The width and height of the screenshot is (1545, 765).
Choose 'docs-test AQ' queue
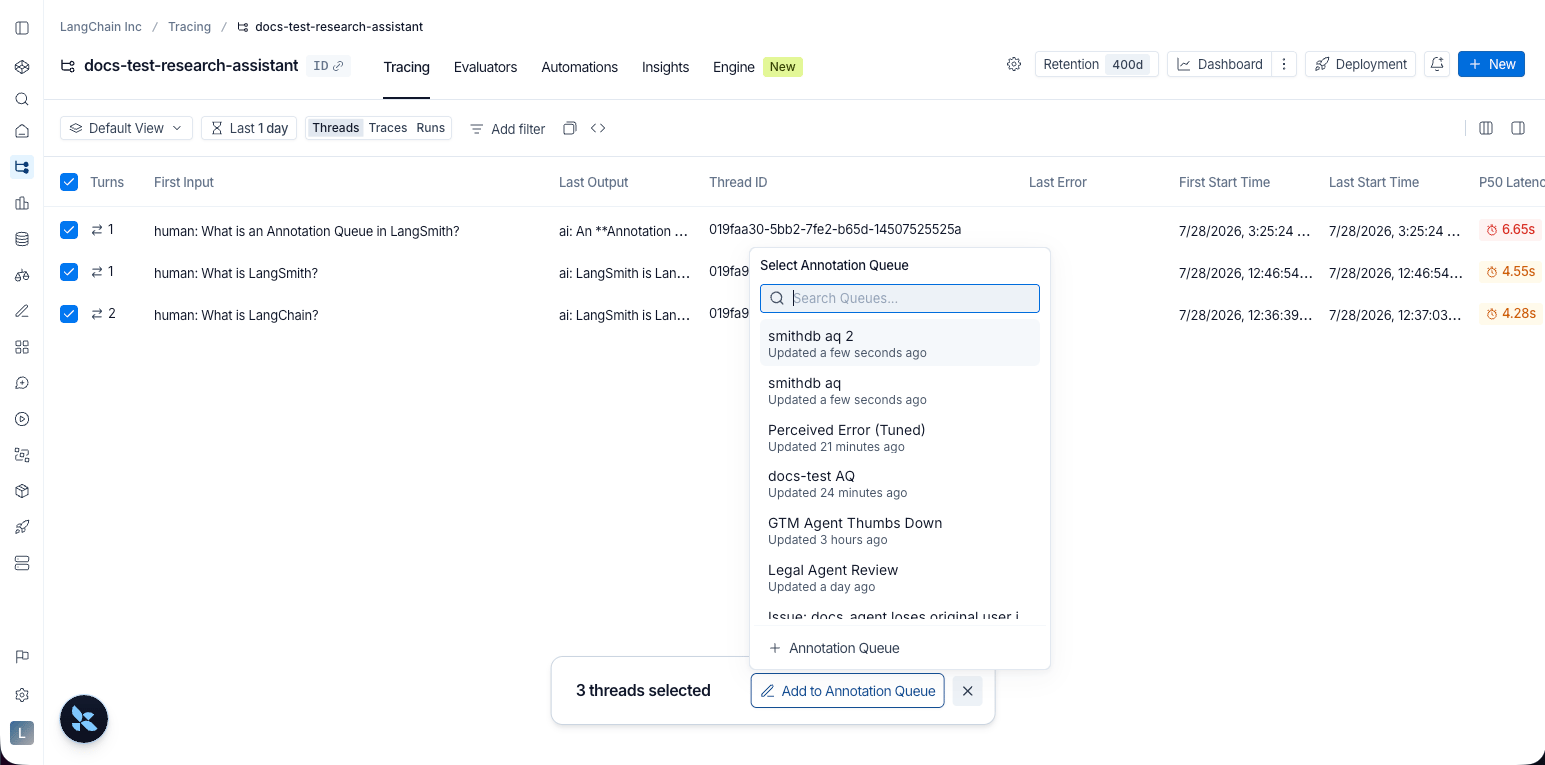coord(900,484)
